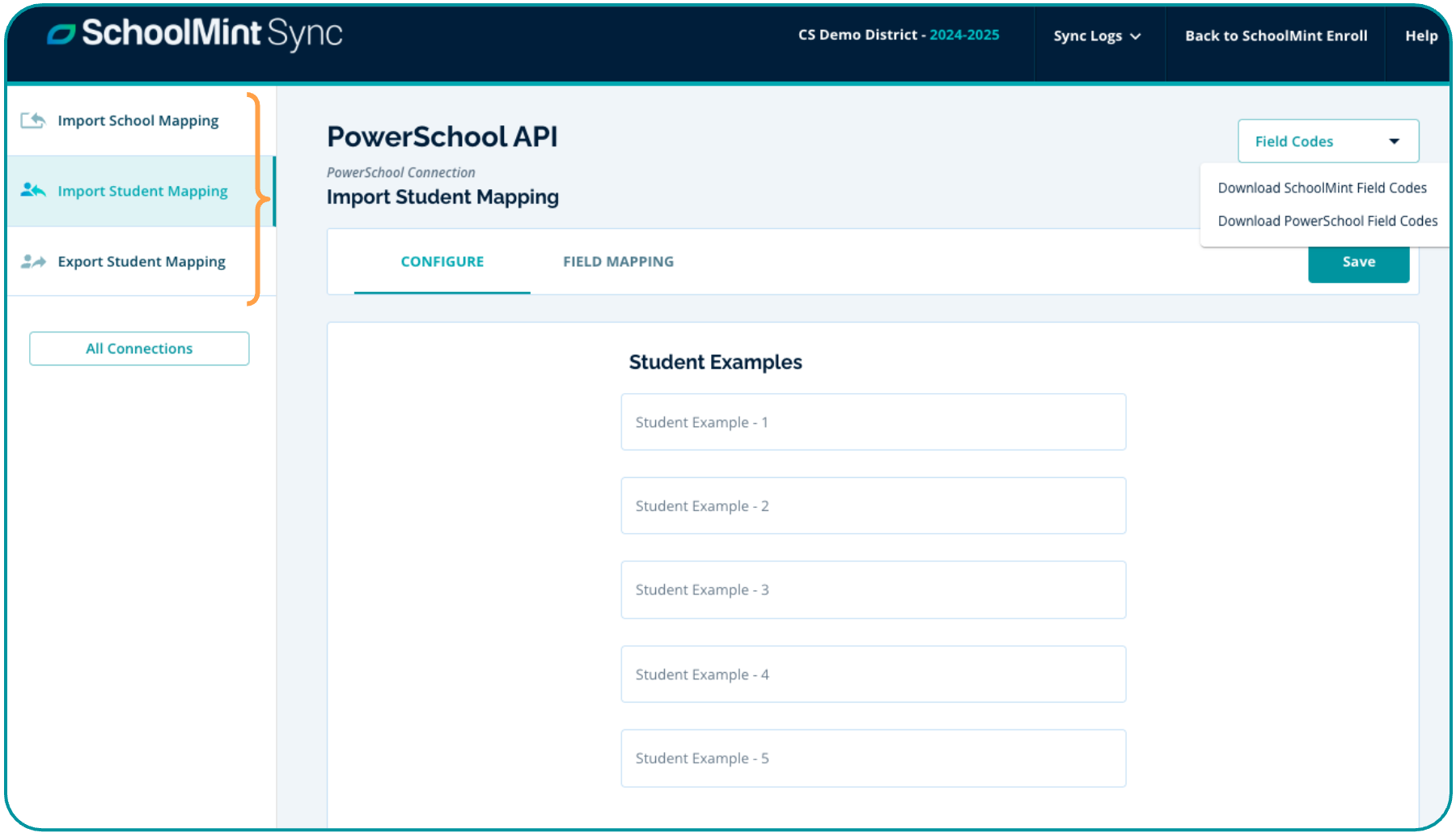This screenshot has height=837, width=1456.
Task: Choose Download PowerSchool Field Codes option
Action: [x=1327, y=221]
